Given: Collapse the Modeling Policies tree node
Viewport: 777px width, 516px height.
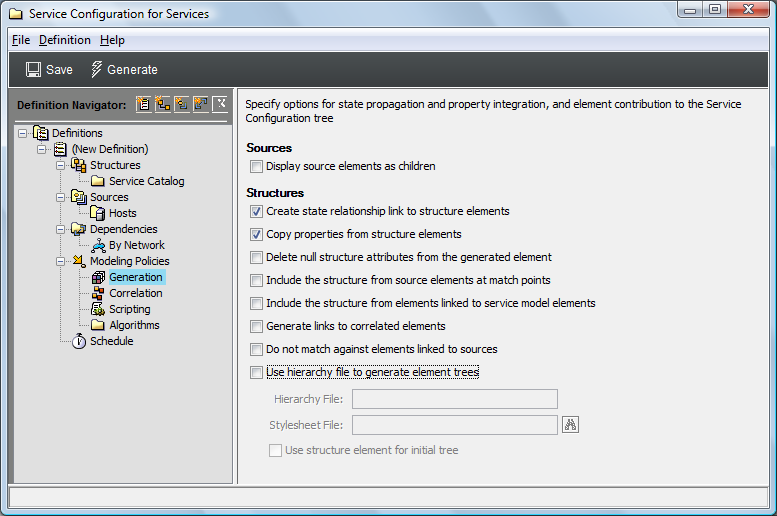Looking at the screenshot, I should (60, 261).
